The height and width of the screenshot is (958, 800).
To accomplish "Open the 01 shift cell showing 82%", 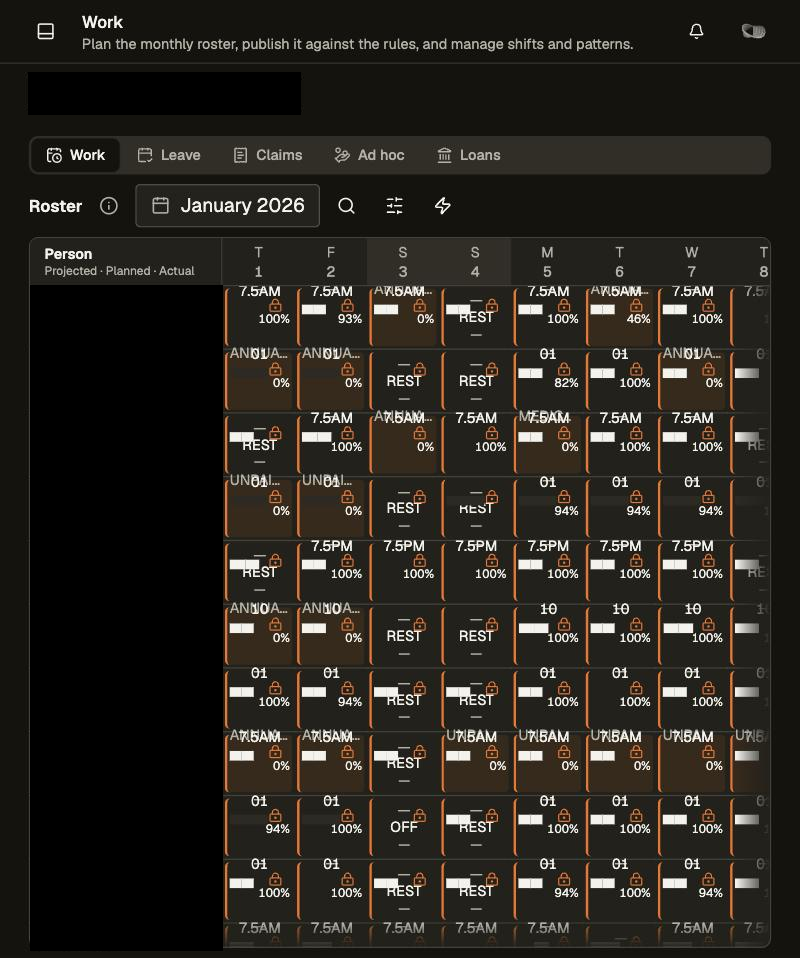I will 548,380.
